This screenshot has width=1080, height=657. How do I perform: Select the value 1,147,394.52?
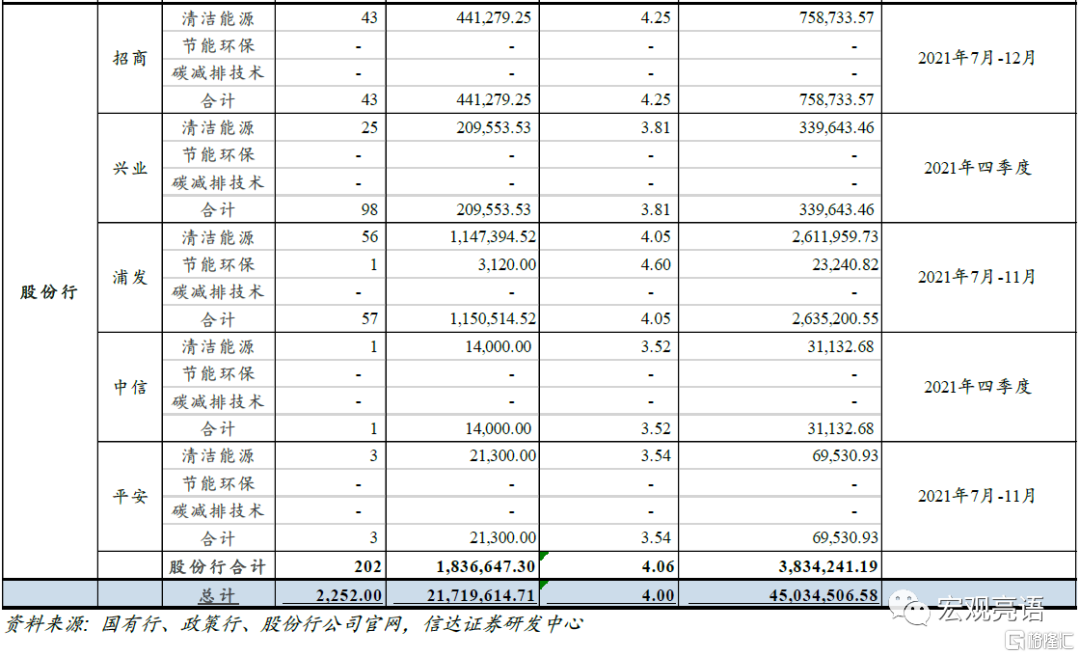(492, 237)
